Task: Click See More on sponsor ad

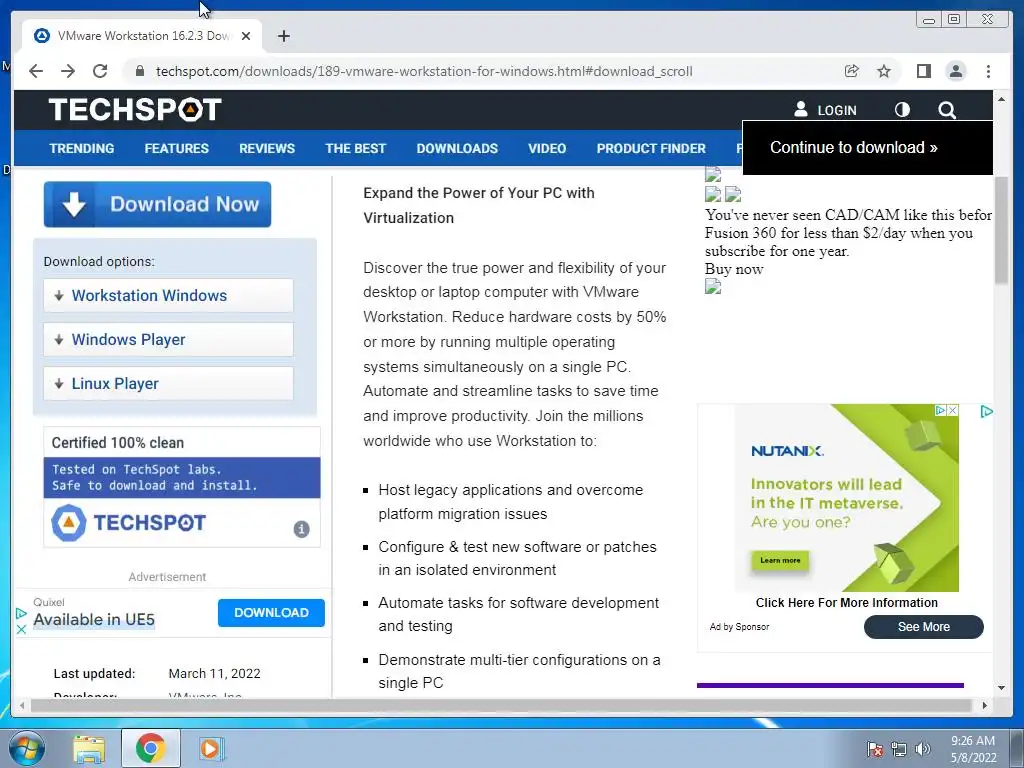Action: [x=923, y=627]
